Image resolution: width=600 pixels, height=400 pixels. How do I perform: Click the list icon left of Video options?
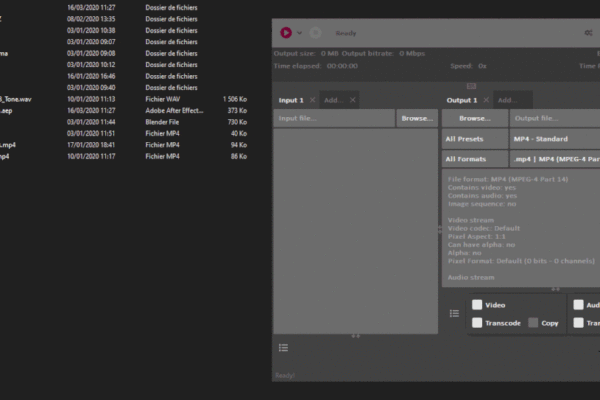[454, 313]
